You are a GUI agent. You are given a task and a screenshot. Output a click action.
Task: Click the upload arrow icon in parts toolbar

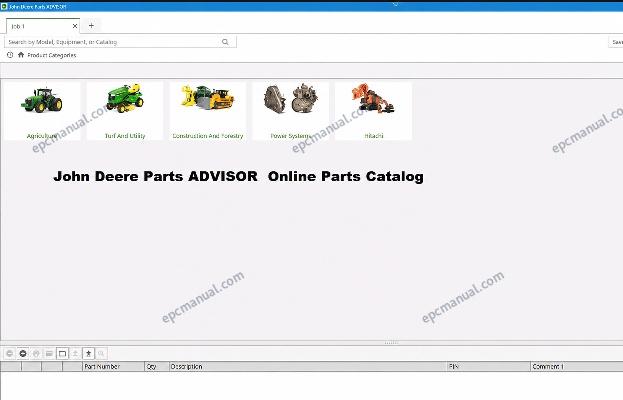click(x=75, y=353)
